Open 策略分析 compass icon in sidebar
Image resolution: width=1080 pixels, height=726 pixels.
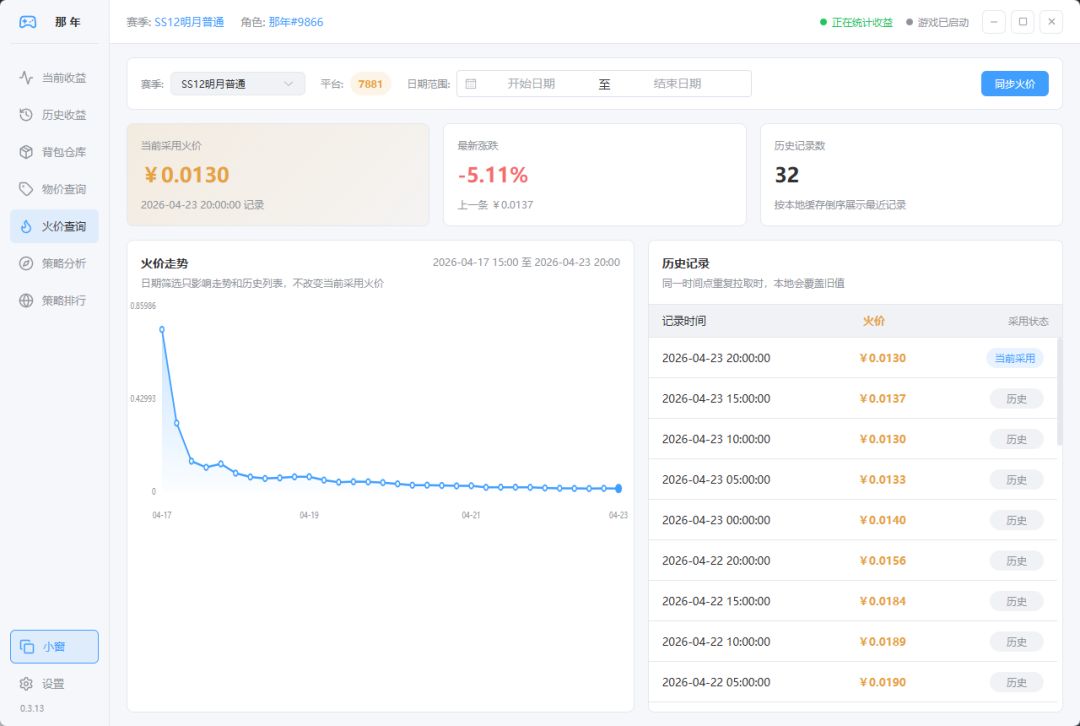pyautogui.click(x=26, y=263)
